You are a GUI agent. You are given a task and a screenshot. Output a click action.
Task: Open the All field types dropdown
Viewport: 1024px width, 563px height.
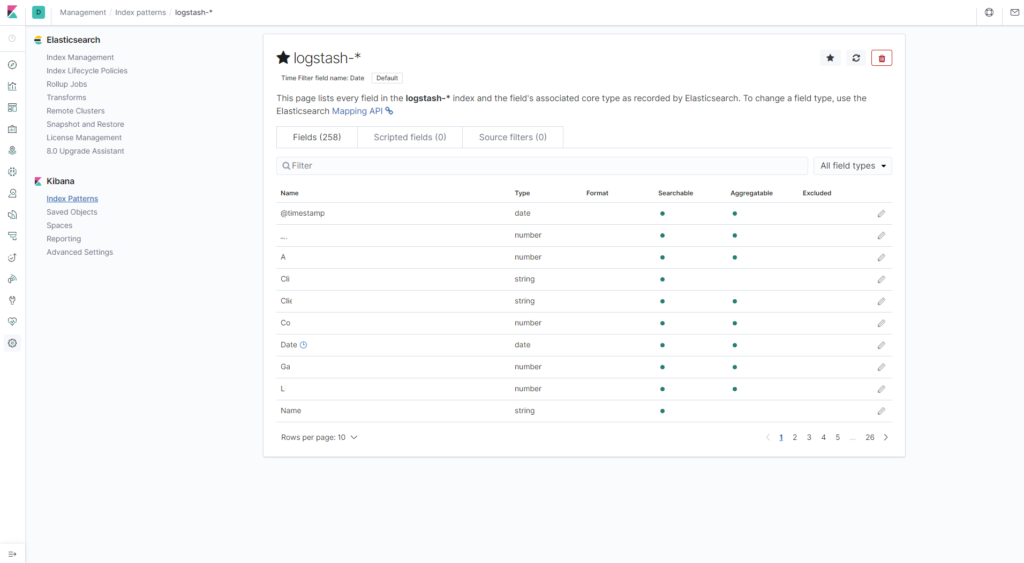[x=852, y=166]
